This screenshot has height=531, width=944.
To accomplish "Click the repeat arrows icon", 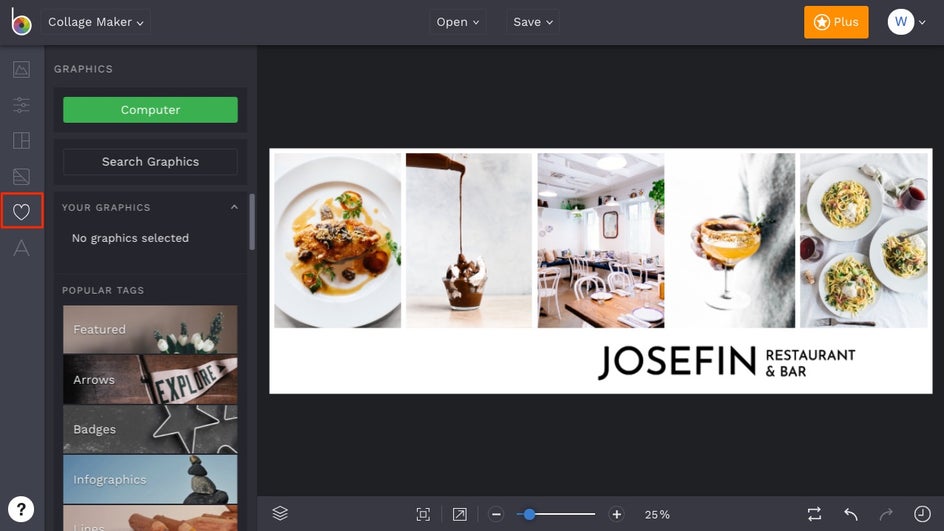I will (814, 514).
